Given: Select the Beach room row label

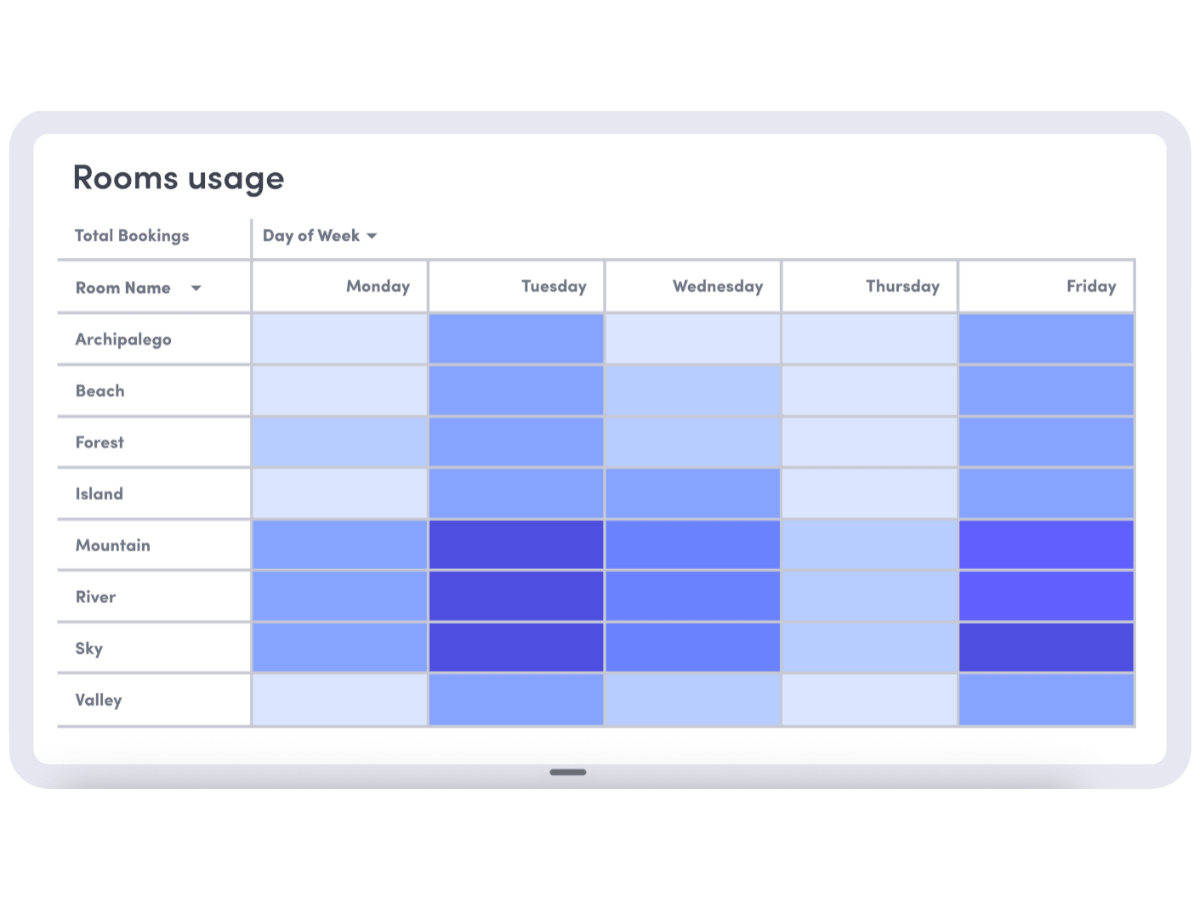Looking at the screenshot, I should coord(100,391).
